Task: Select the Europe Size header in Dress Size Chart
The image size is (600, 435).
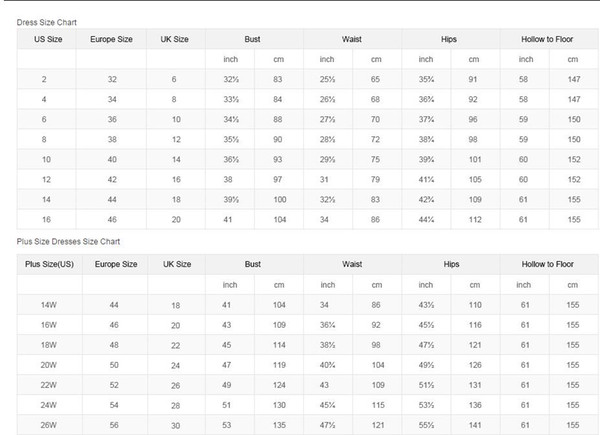Action: (x=111, y=39)
